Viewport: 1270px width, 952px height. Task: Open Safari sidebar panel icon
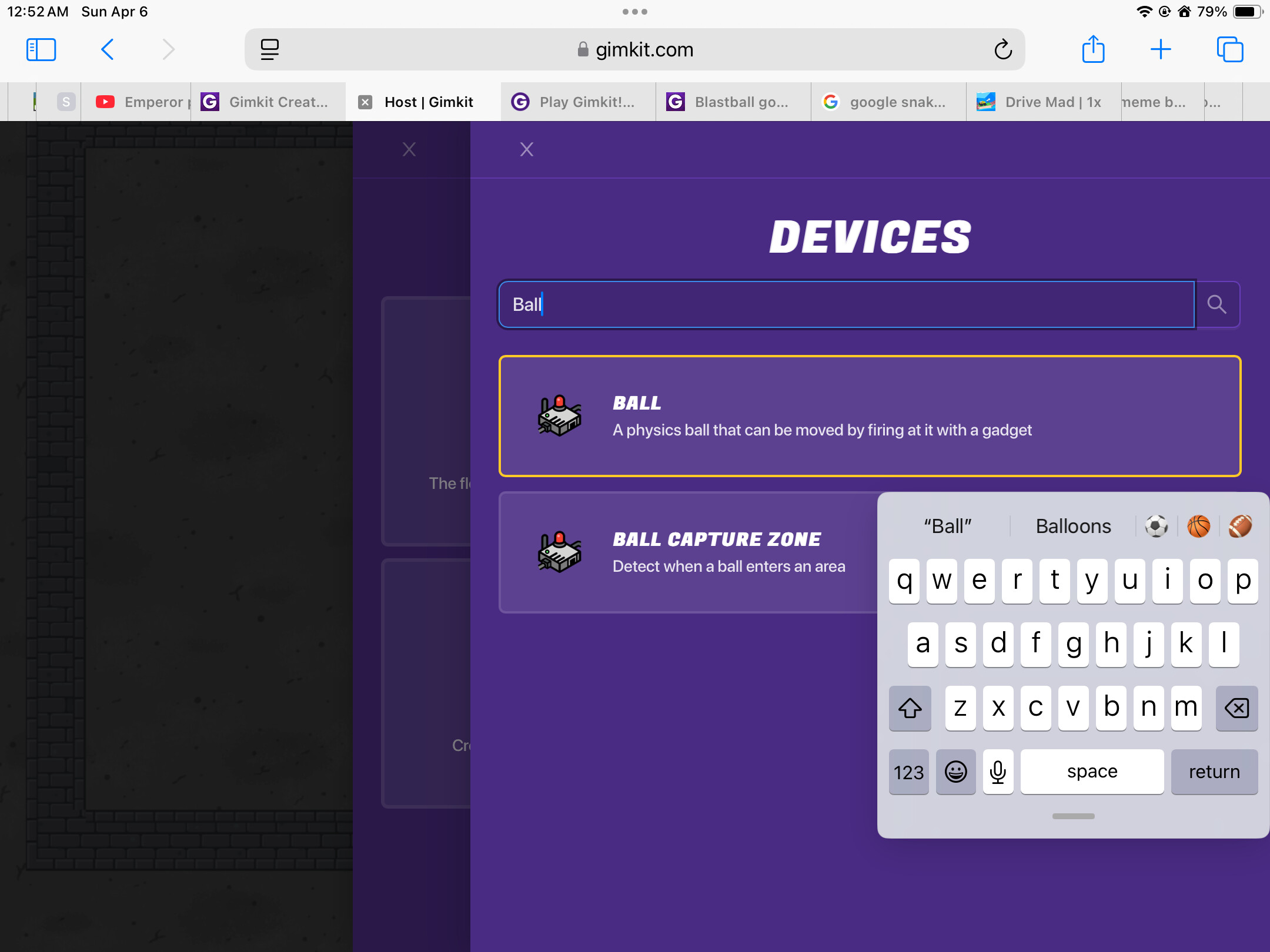point(41,49)
